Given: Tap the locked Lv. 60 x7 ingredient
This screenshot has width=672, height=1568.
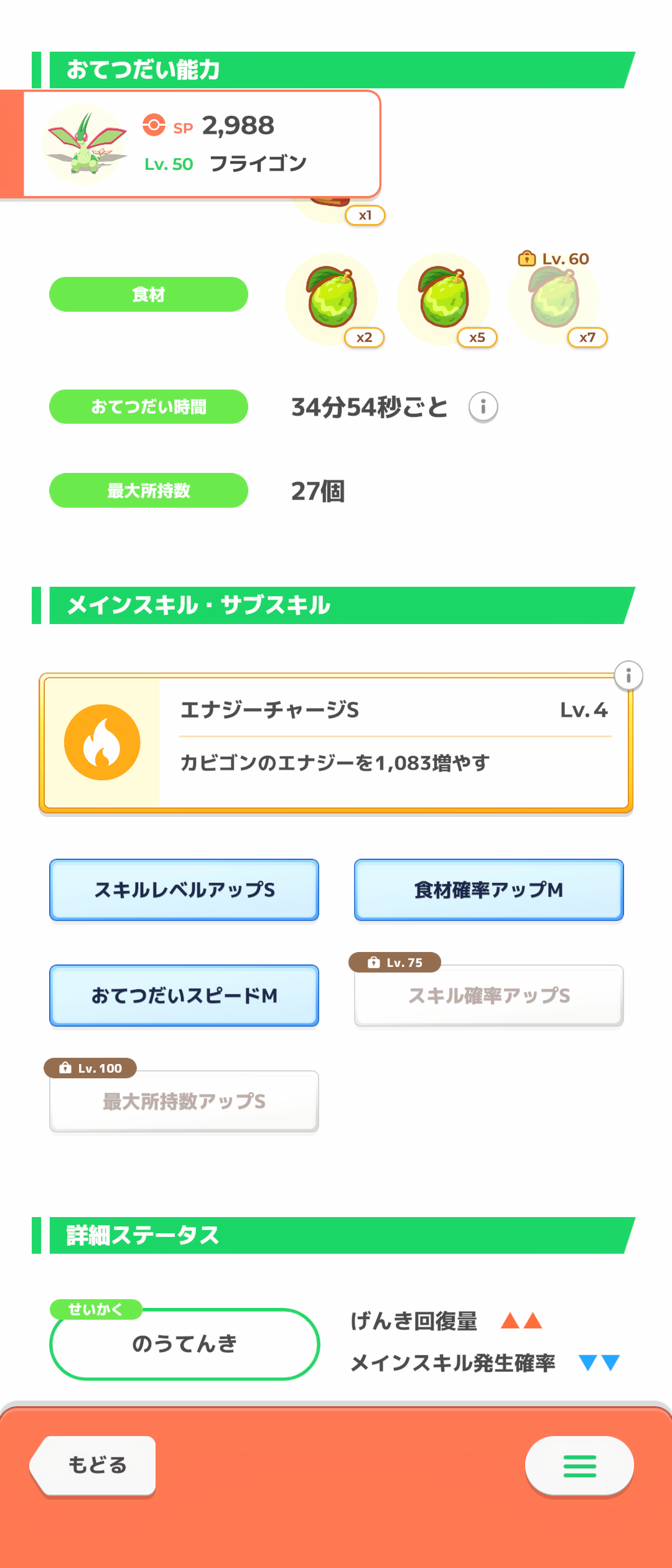Looking at the screenshot, I should pyautogui.click(x=554, y=298).
